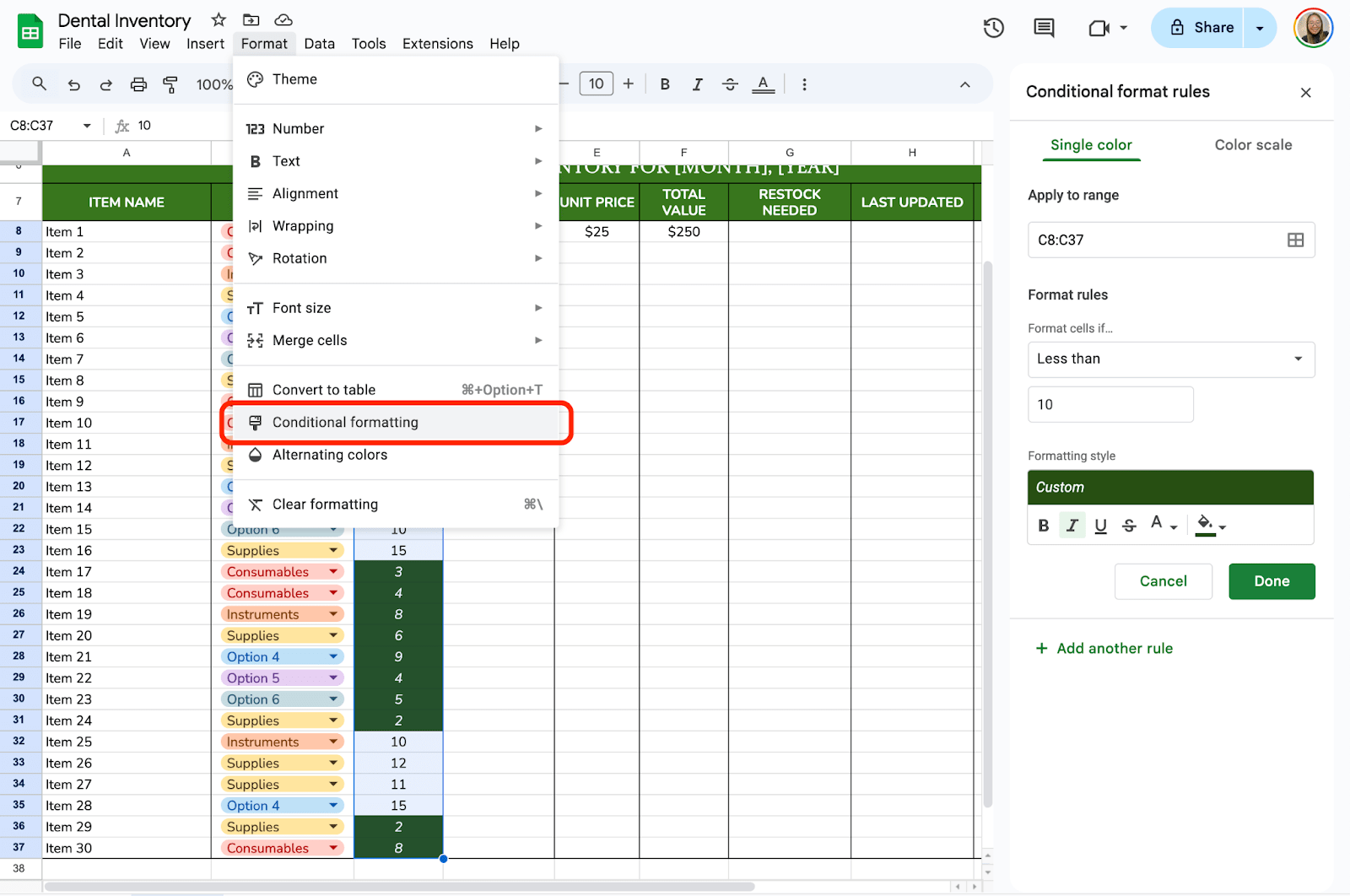Image resolution: width=1350 pixels, height=896 pixels.
Task: Click the Undo icon
Action: (x=73, y=84)
